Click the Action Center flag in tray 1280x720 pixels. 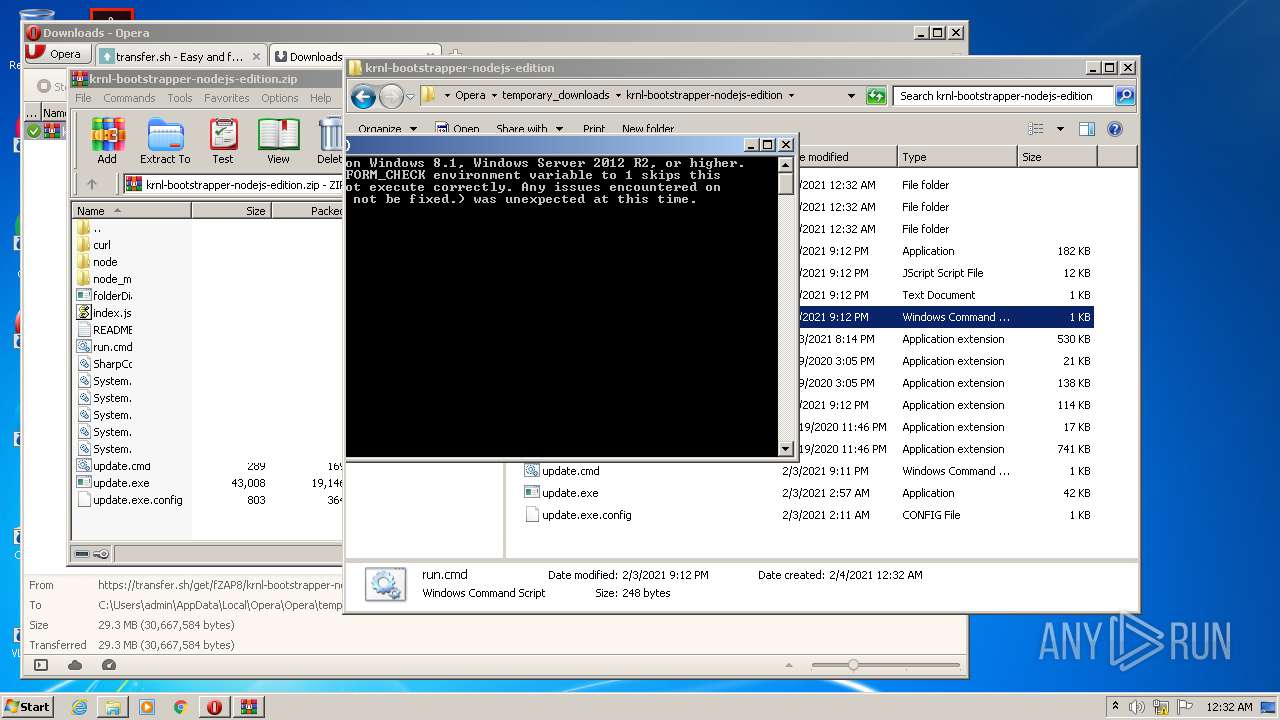[1184, 707]
